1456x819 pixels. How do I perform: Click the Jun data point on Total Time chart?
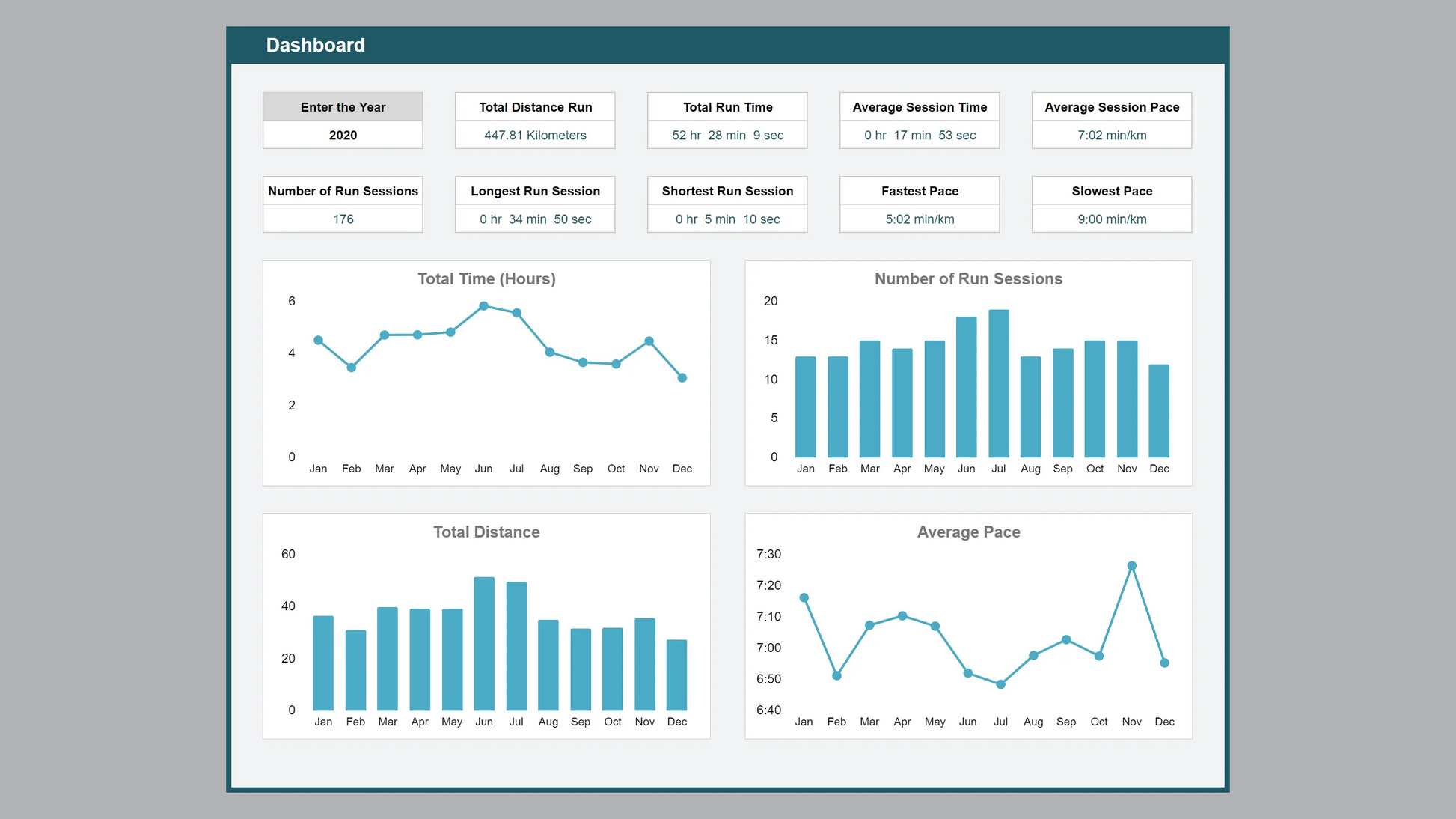pyautogui.click(x=483, y=306)
